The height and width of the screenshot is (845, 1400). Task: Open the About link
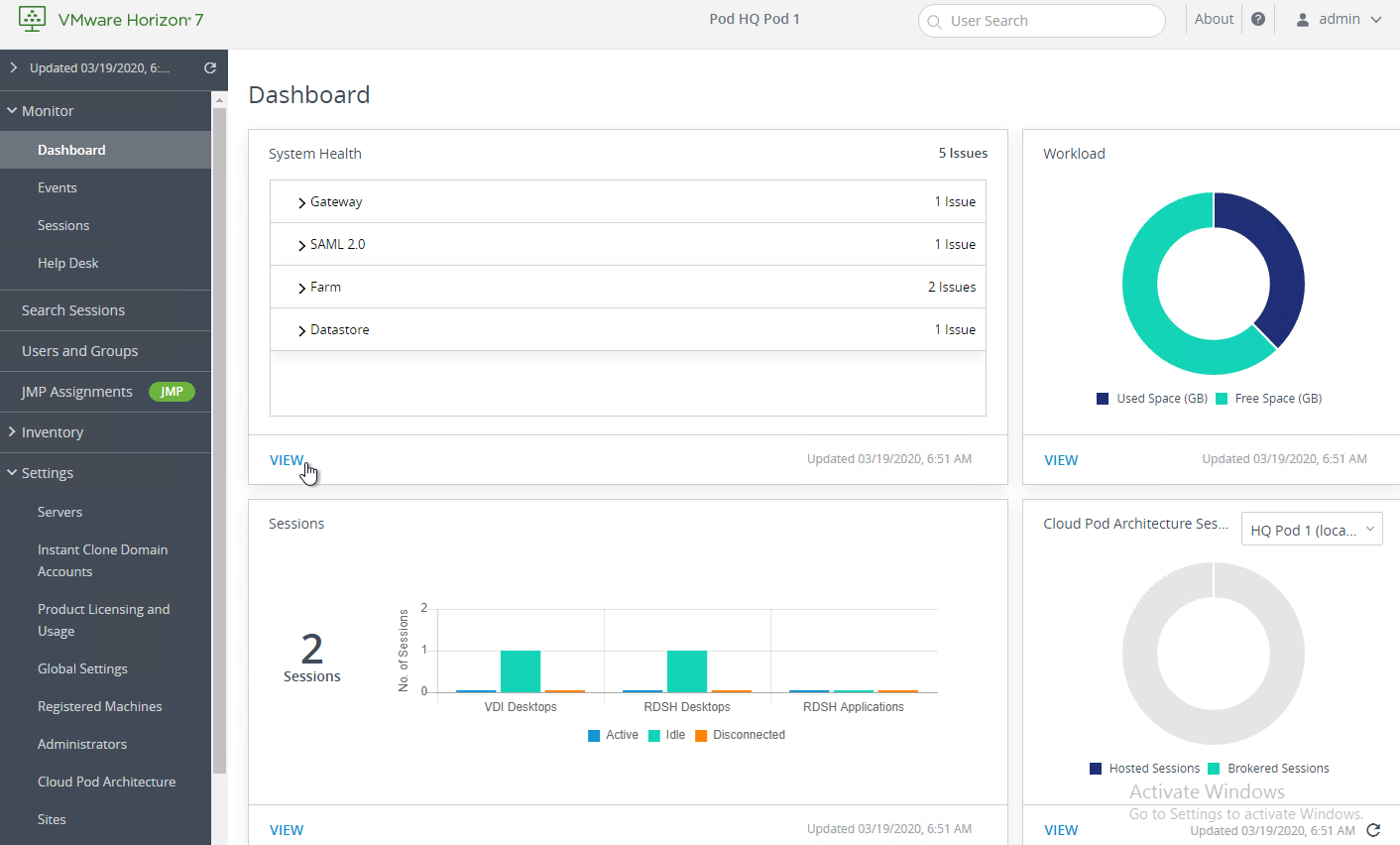[x=1214, y=19]
